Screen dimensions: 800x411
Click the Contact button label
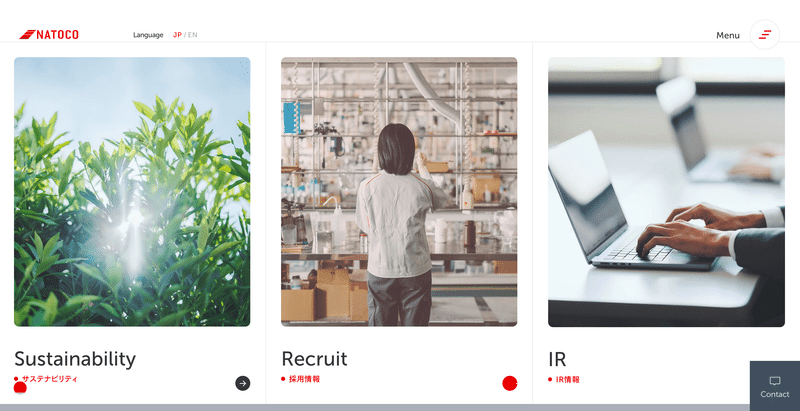[774, 394]
